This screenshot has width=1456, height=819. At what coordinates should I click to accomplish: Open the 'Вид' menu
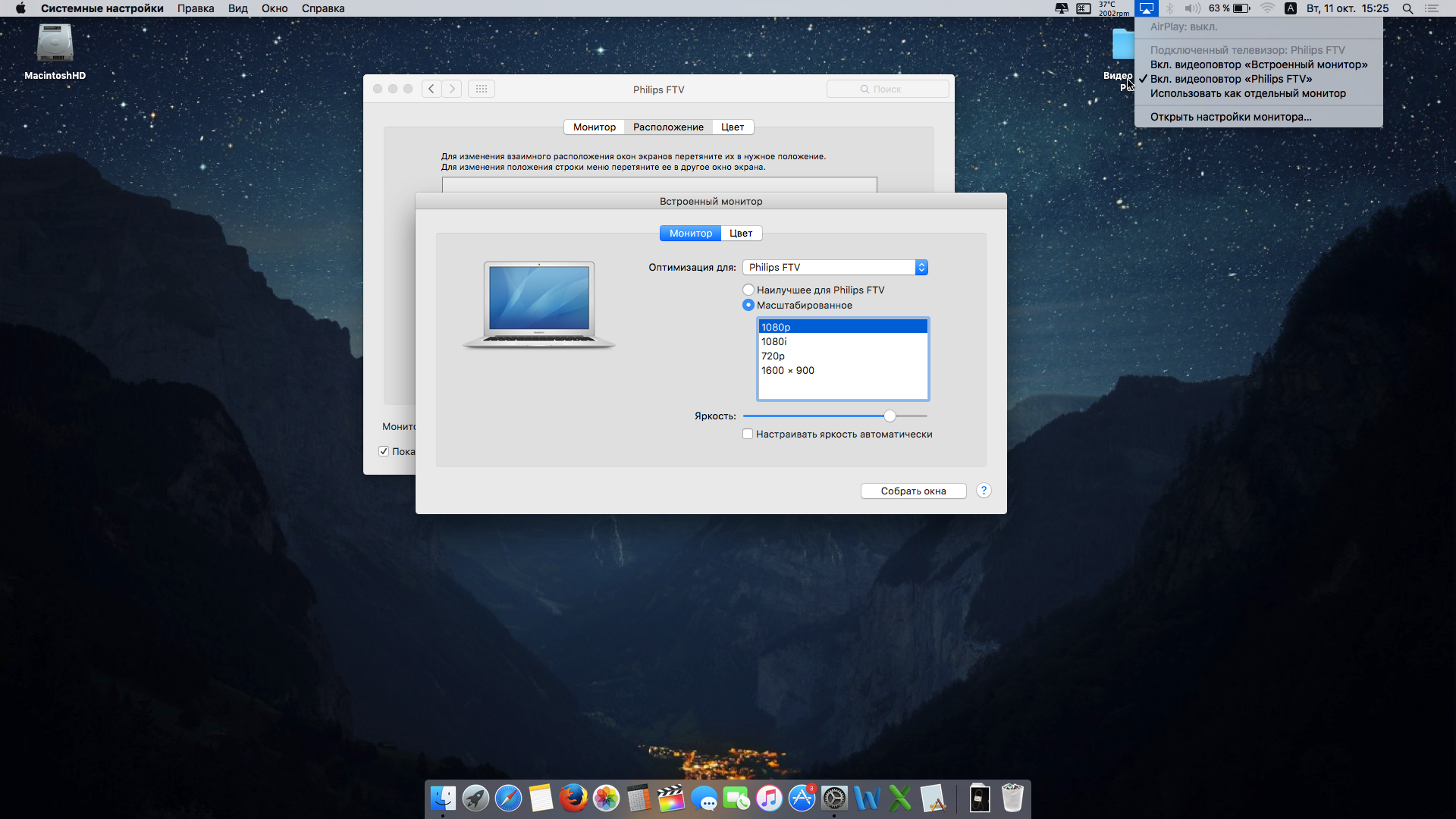click(x=238, y=8)
